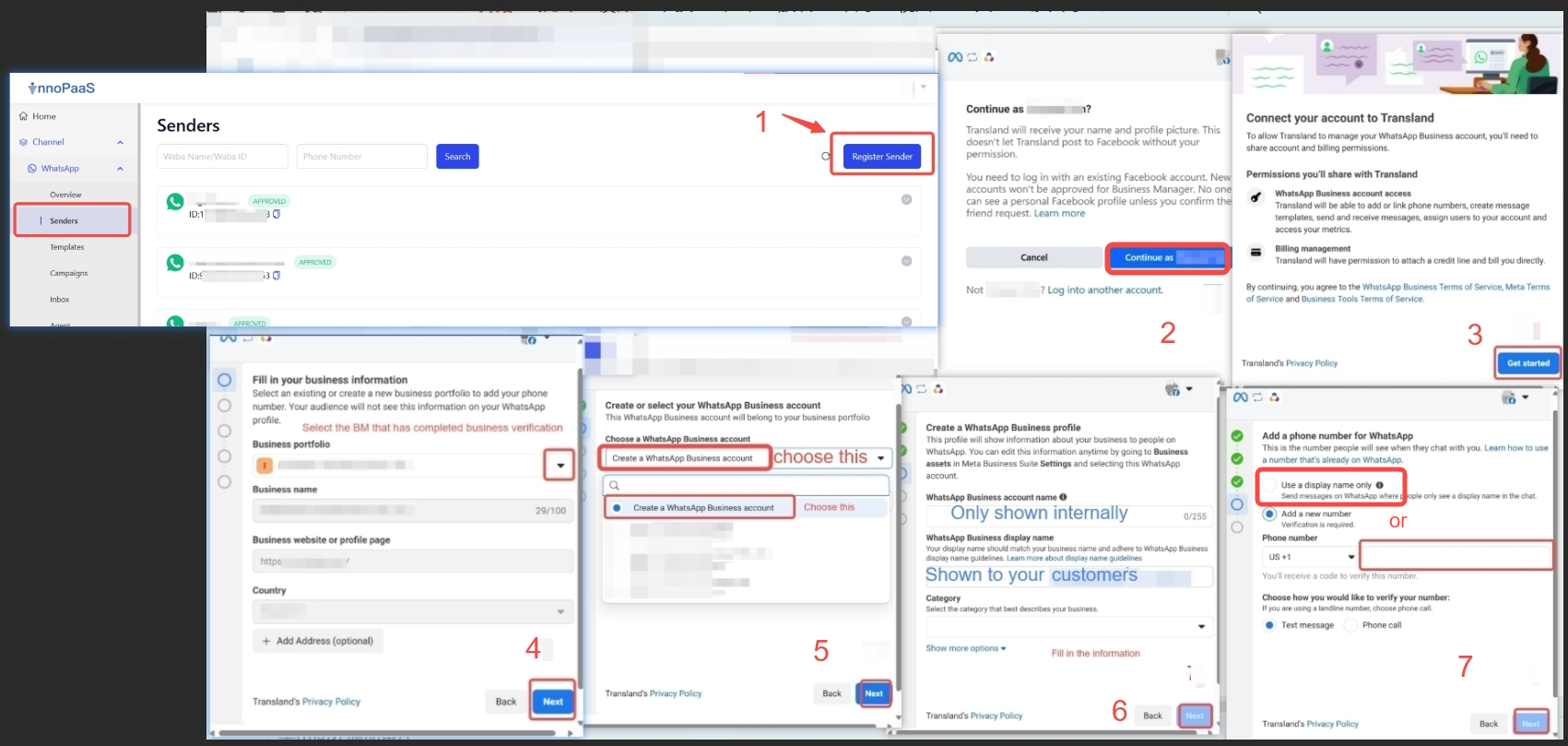Image resolution: width=1568 pixels, height=746 pixels.
Task: Click the Continue as button
Action: click(1167, 258)
